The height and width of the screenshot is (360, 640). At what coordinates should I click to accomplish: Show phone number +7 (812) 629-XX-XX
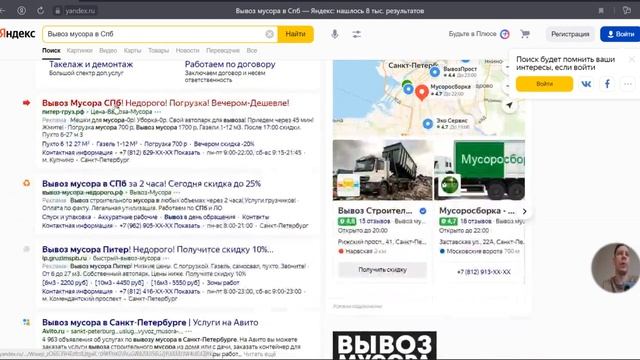pyautogui.click(x=160, y=153)
